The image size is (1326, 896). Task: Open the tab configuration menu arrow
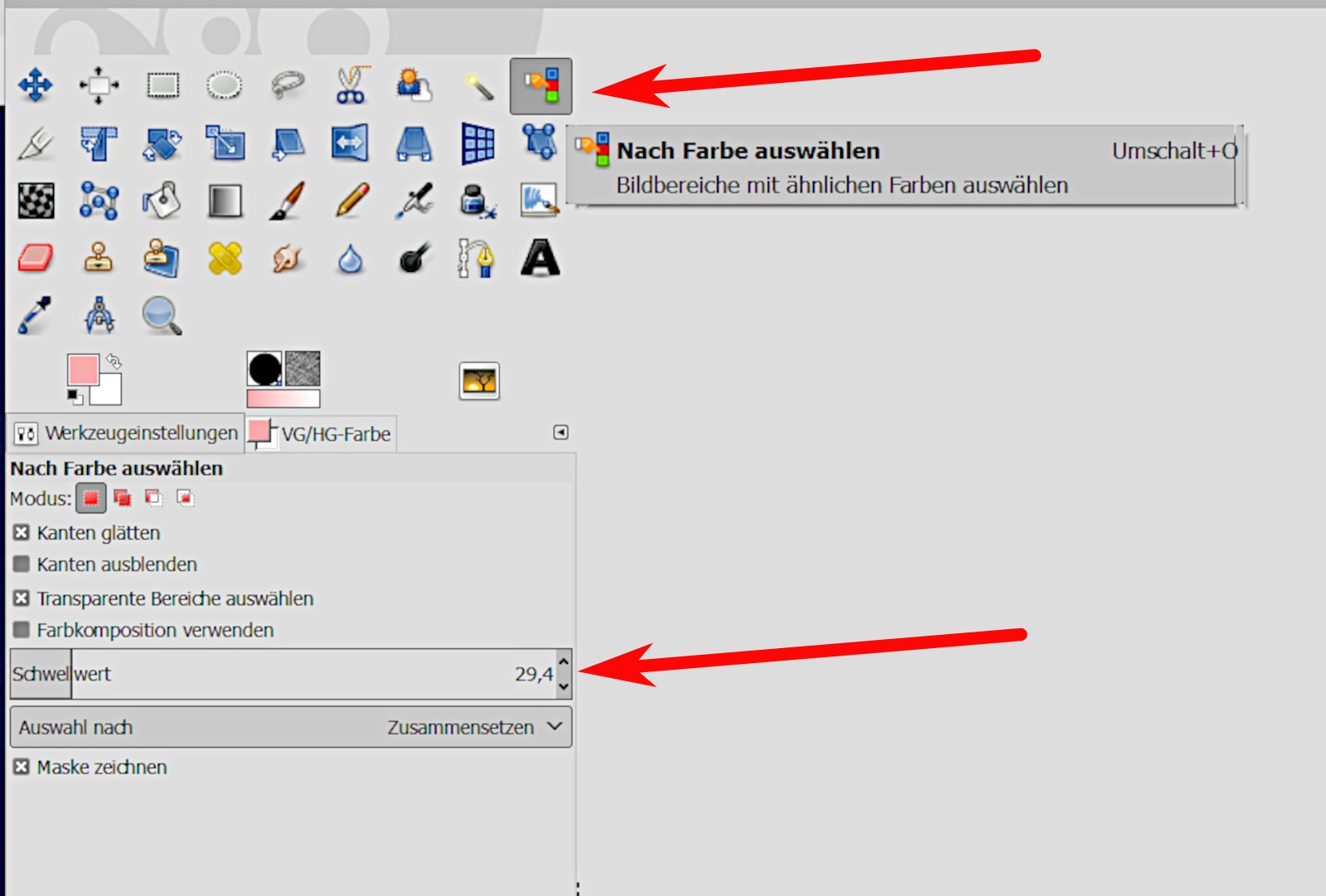pos(561,433)
